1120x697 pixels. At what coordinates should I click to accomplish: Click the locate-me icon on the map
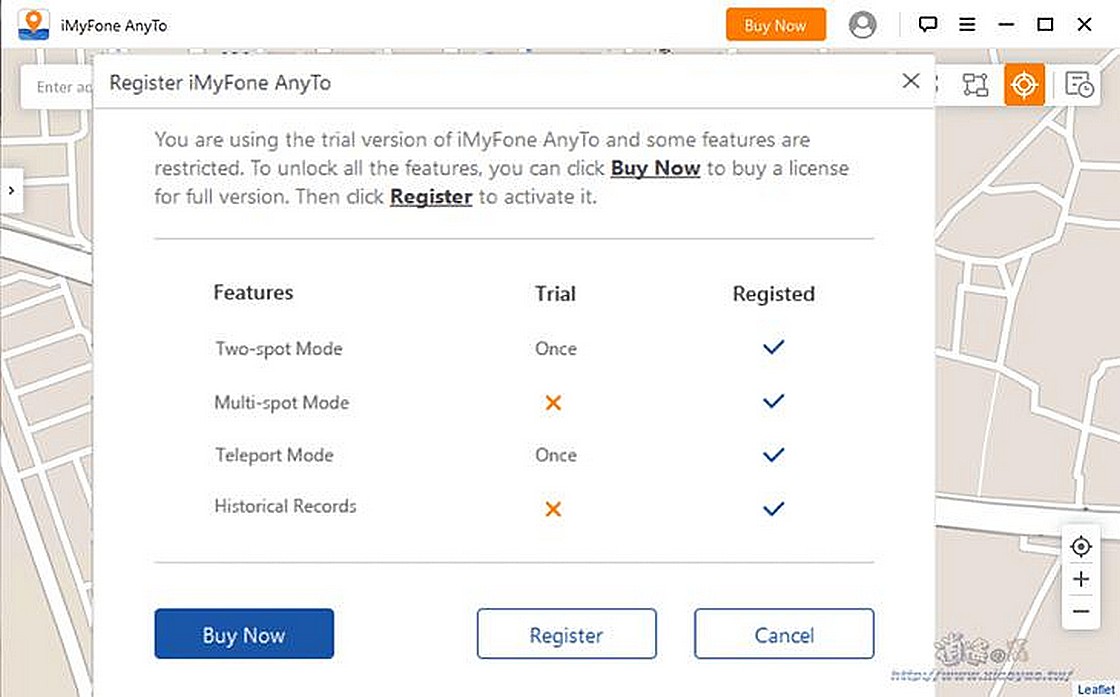[x=1081, y=546]
